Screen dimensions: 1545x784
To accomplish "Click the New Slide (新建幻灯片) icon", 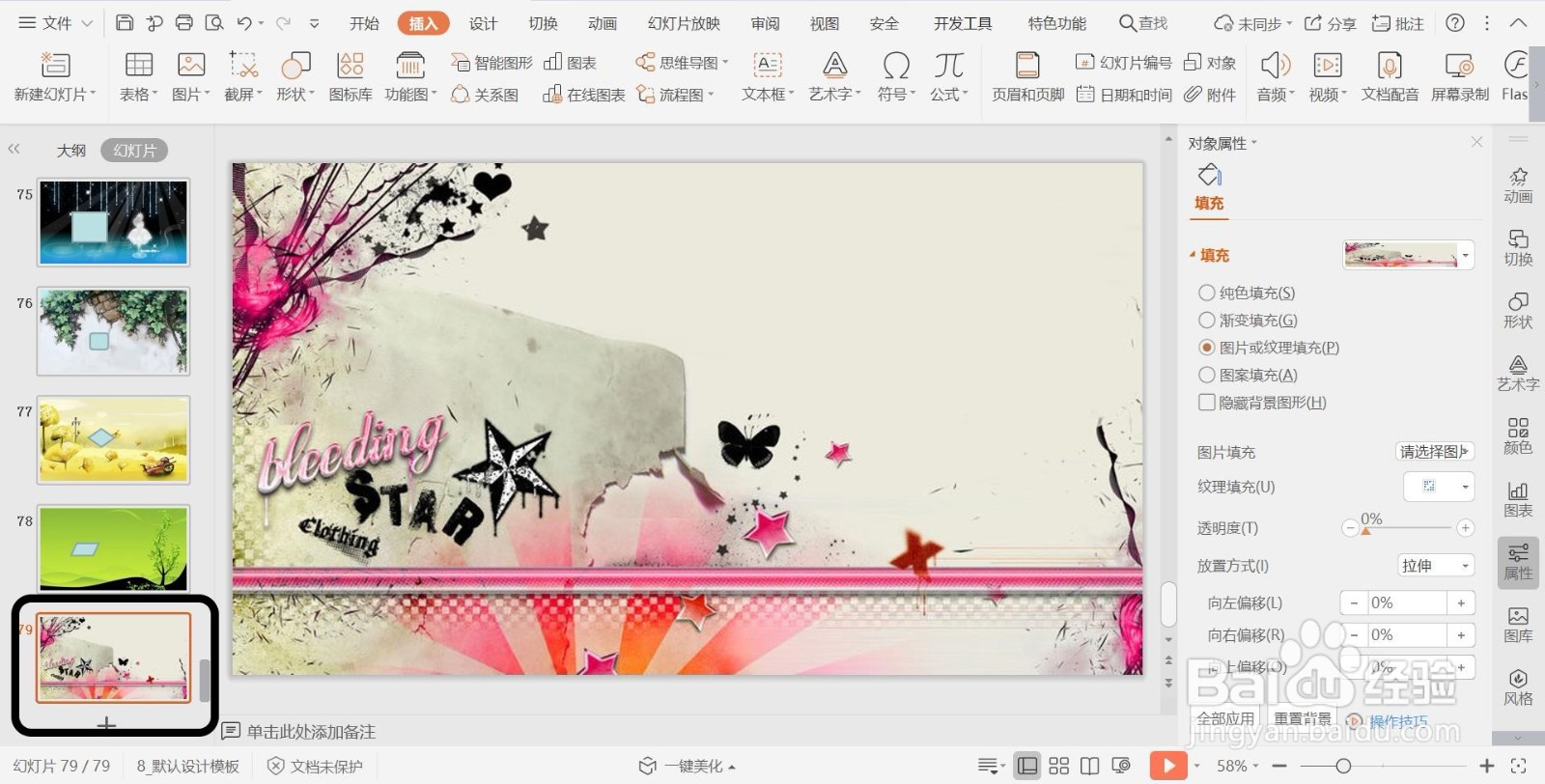I will [54, 66].
